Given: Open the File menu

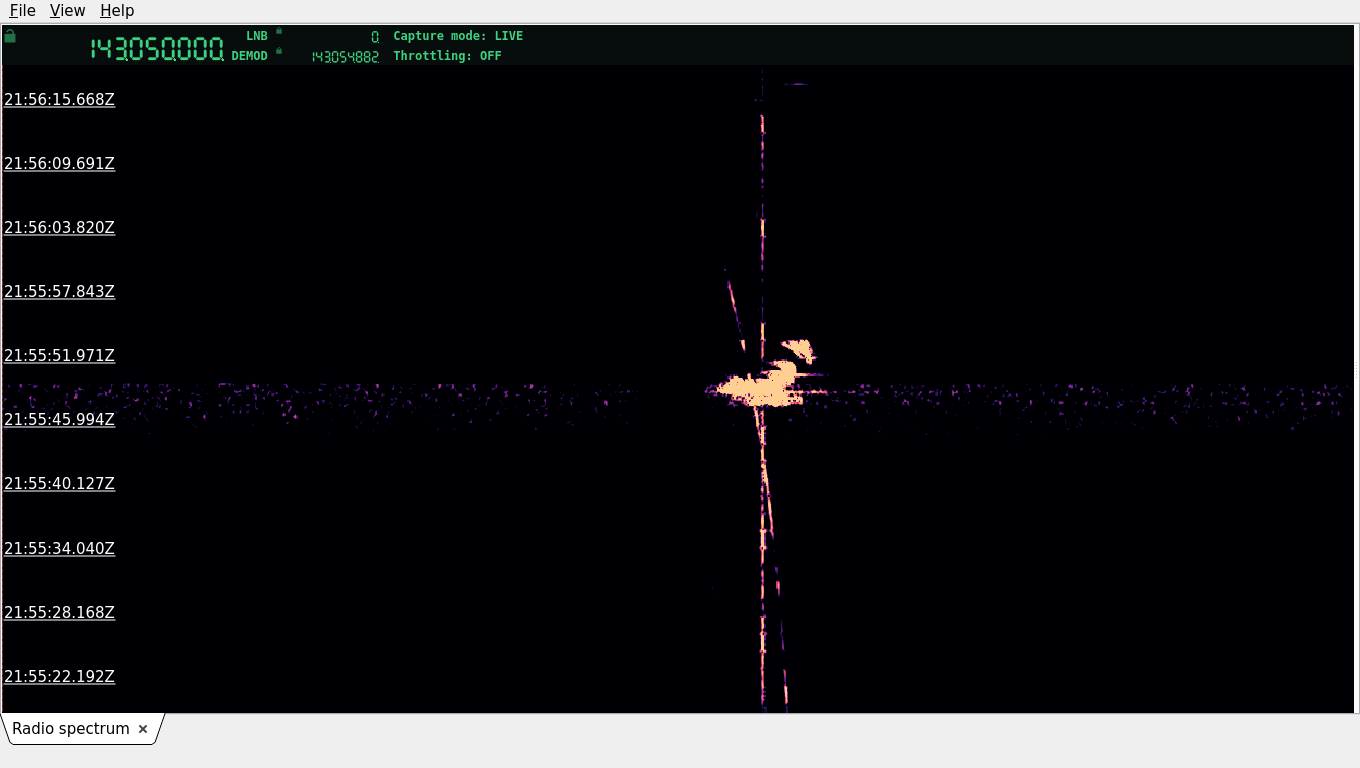Looking at the screenshot, I should tap(22, 10).
